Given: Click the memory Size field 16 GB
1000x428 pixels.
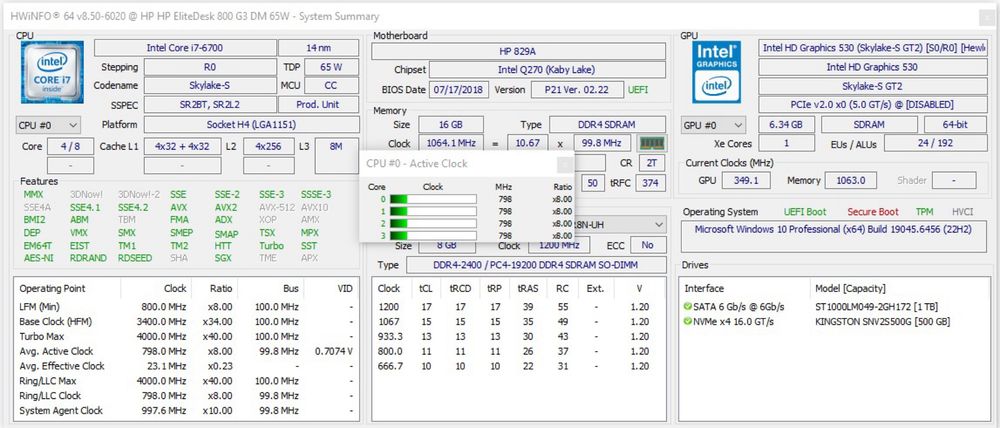Looking at the screenshot, I should coord(451,125).
